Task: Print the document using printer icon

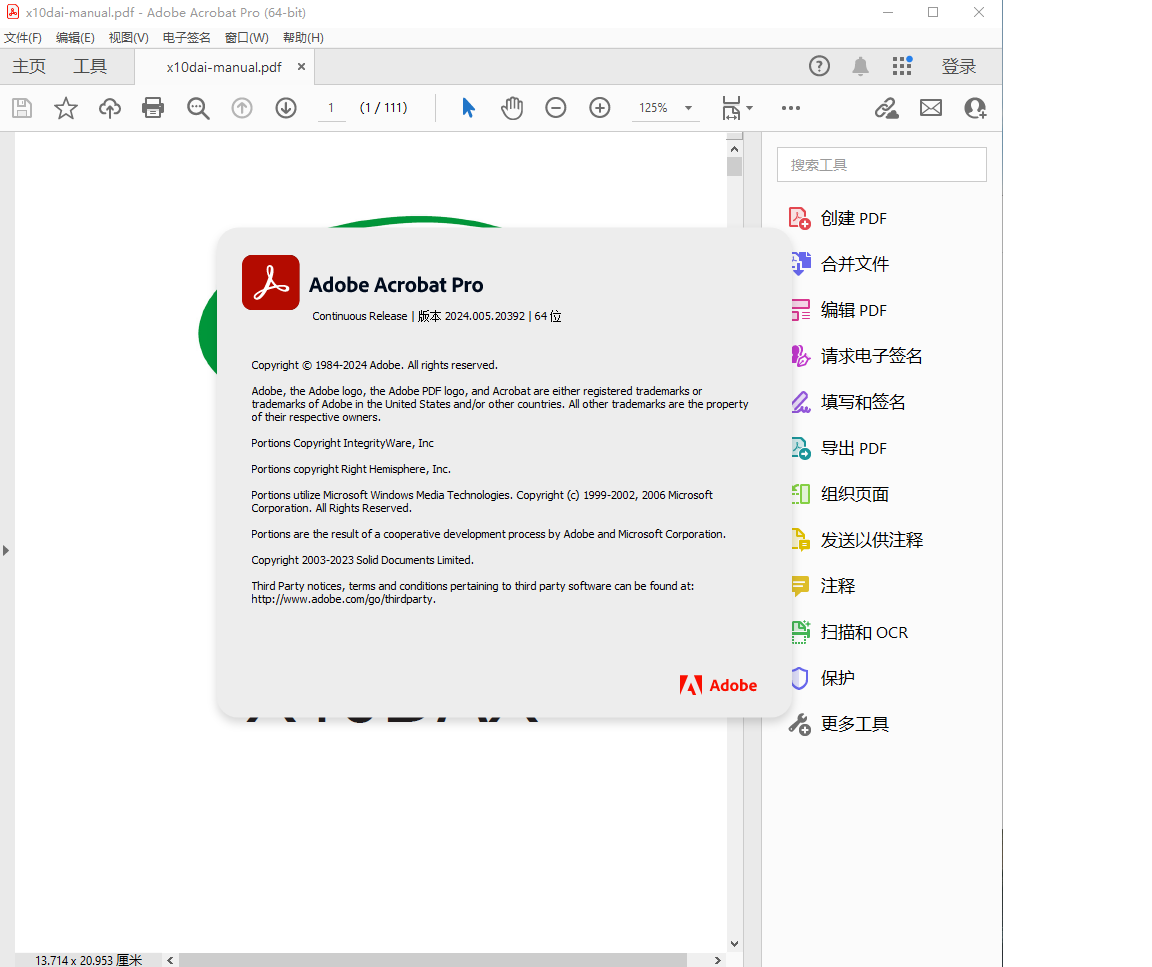Action: [153, 108]
